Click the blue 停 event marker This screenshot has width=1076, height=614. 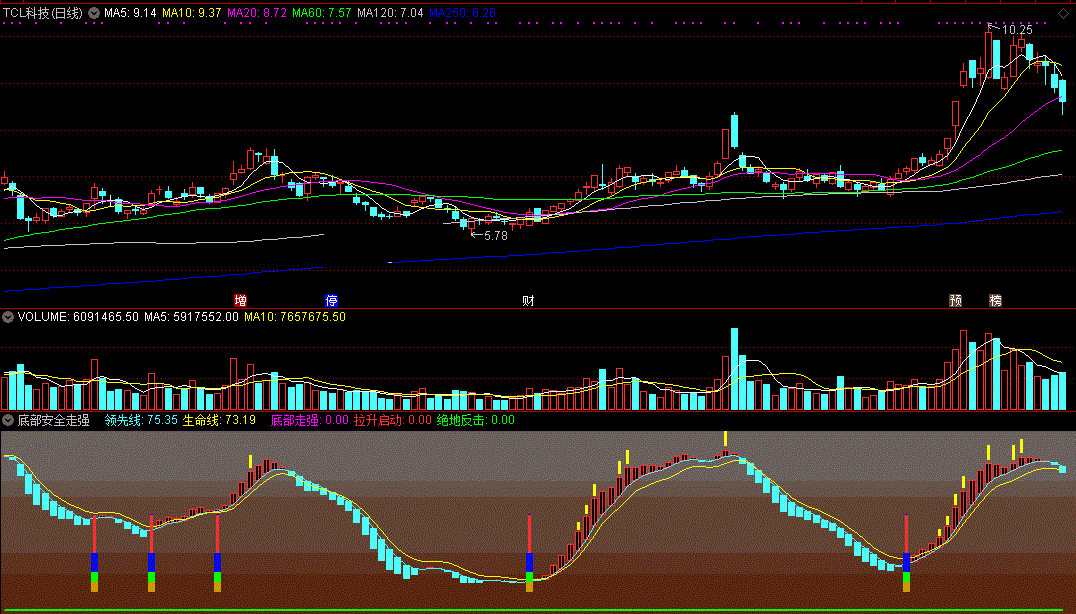pyautogui.click(x=331, y=300)
